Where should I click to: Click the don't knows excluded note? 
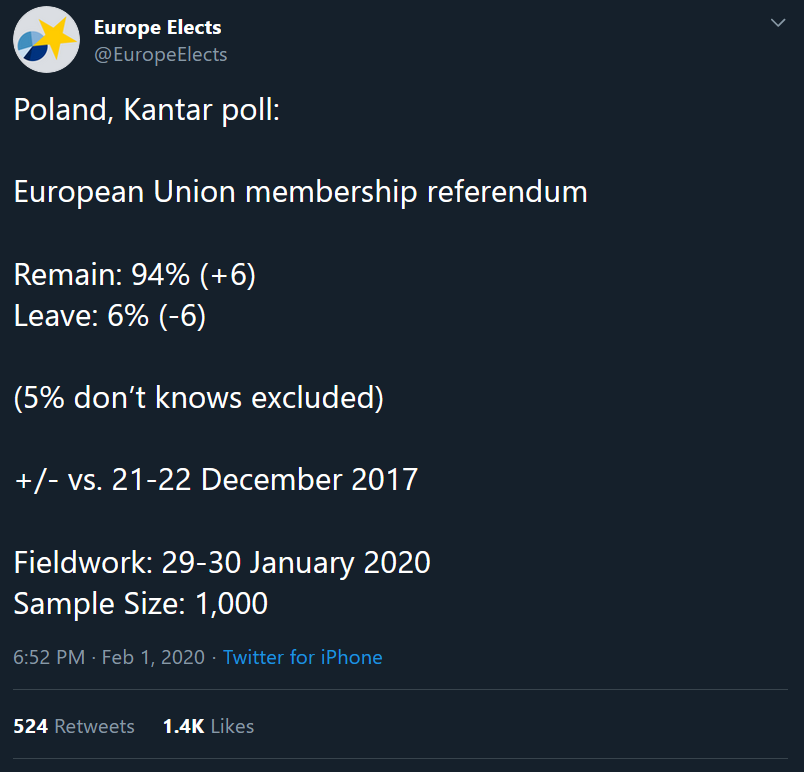(x=198, y=397)
